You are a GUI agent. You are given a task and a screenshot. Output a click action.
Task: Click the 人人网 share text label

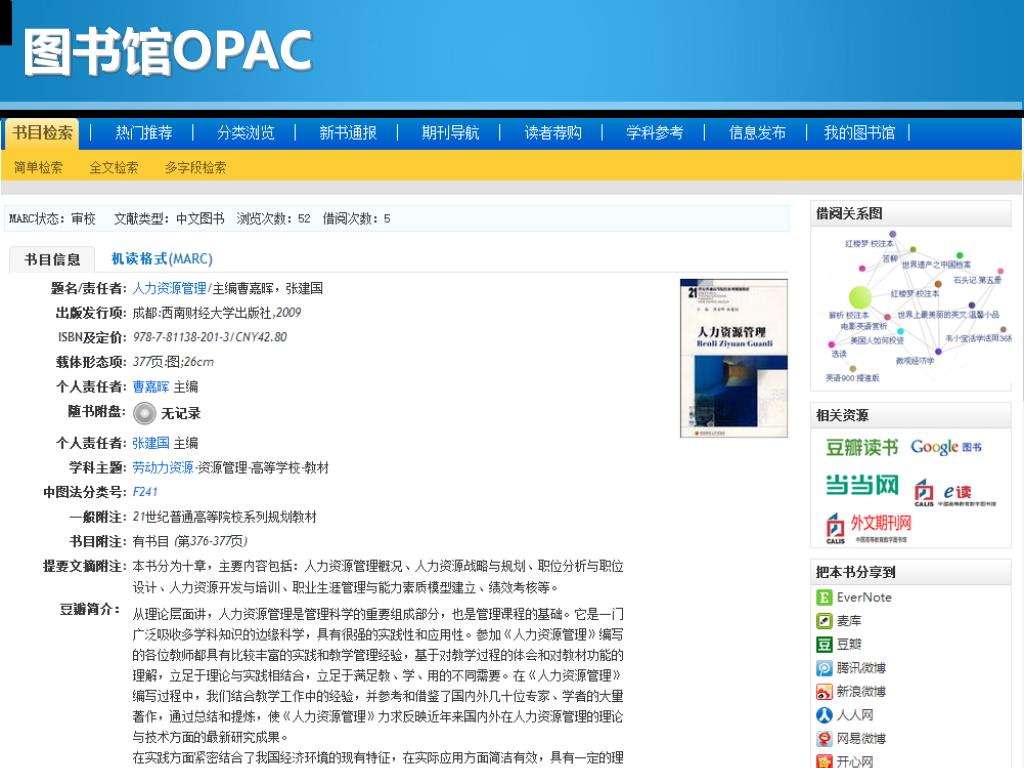coord(855,715)
